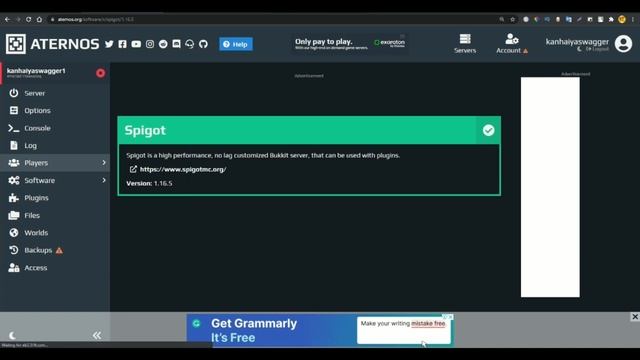Click the exaroton advertisement banner
This screenshot has height=360, width=640.
[x=350, y=43]
